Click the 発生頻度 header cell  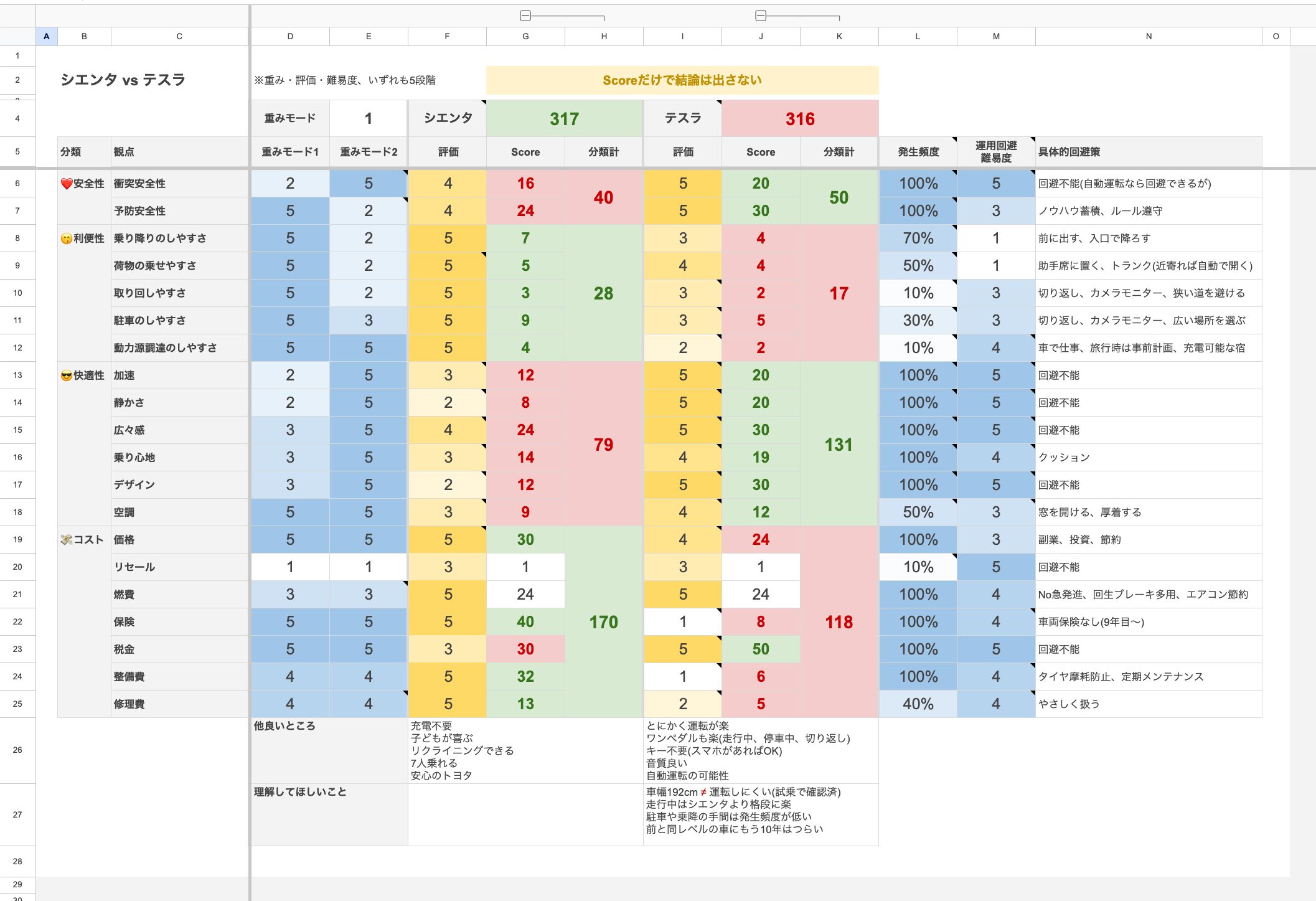[918, 152]
